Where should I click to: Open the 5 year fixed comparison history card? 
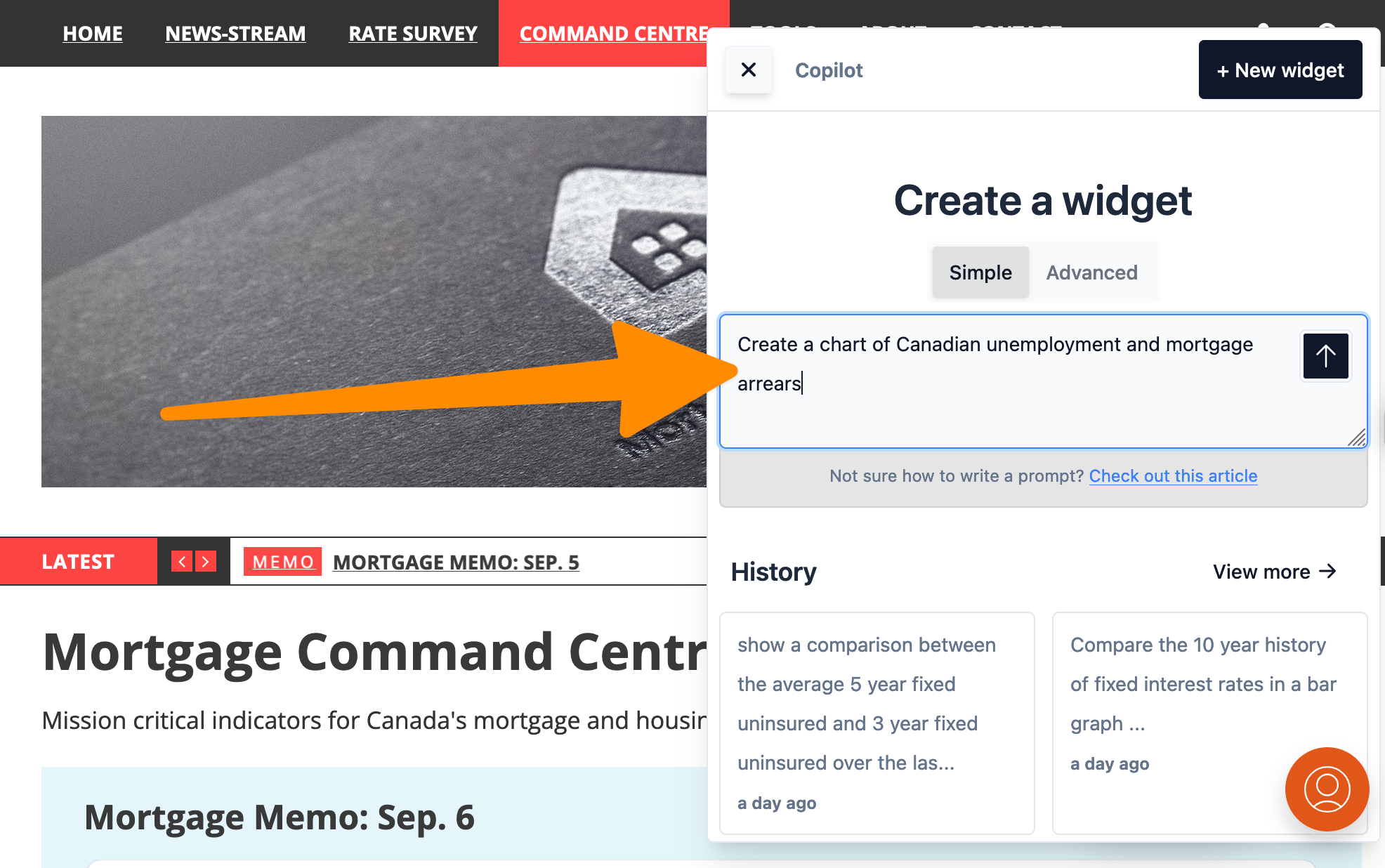point(877,723)
